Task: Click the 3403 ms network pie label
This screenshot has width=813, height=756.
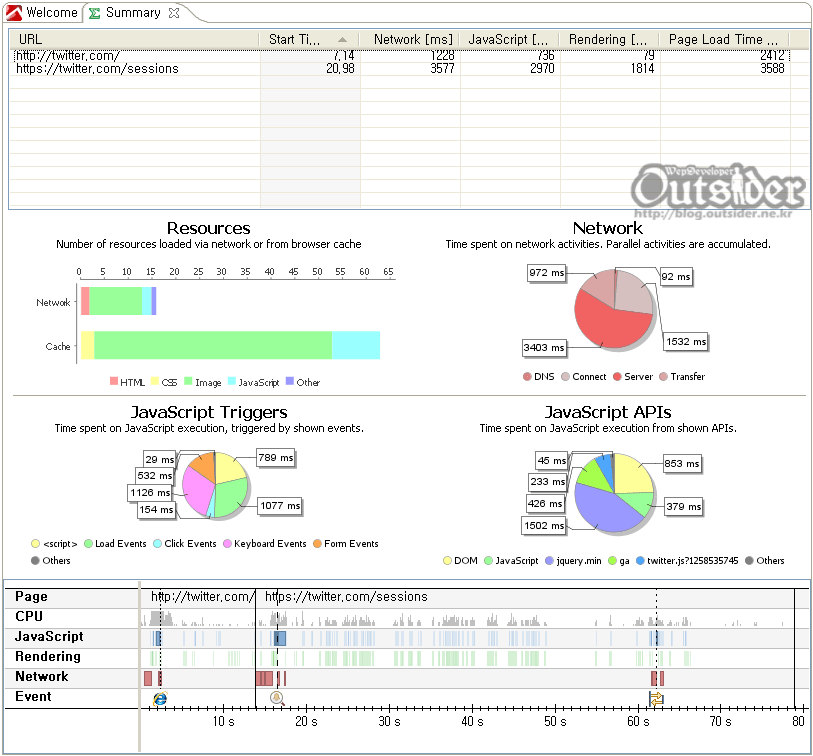Action: point(543,347)
